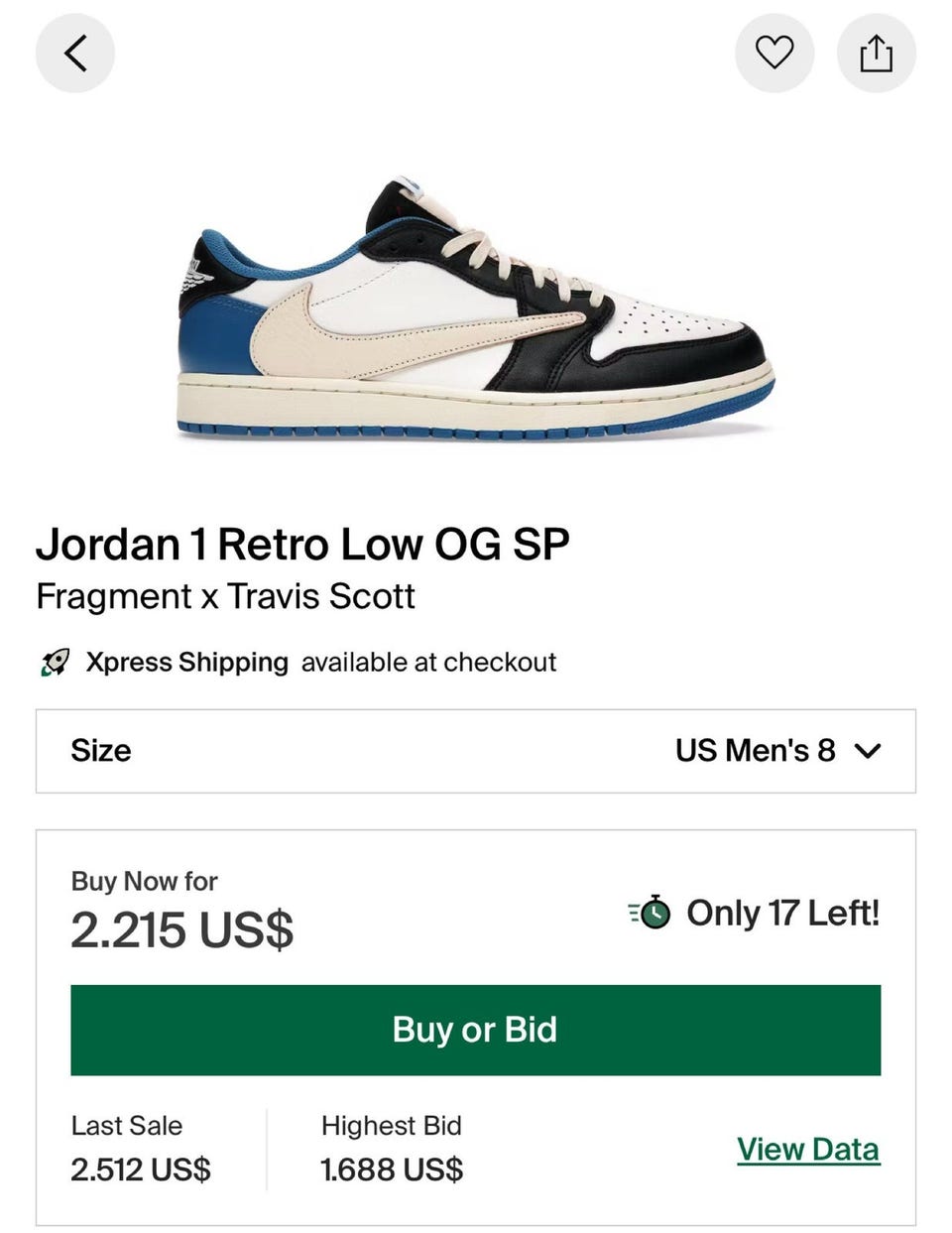Favorite this sneaker with the heart icon
Image resolution: width=952 pixels, height=1233 pixels.
(774, 53)
